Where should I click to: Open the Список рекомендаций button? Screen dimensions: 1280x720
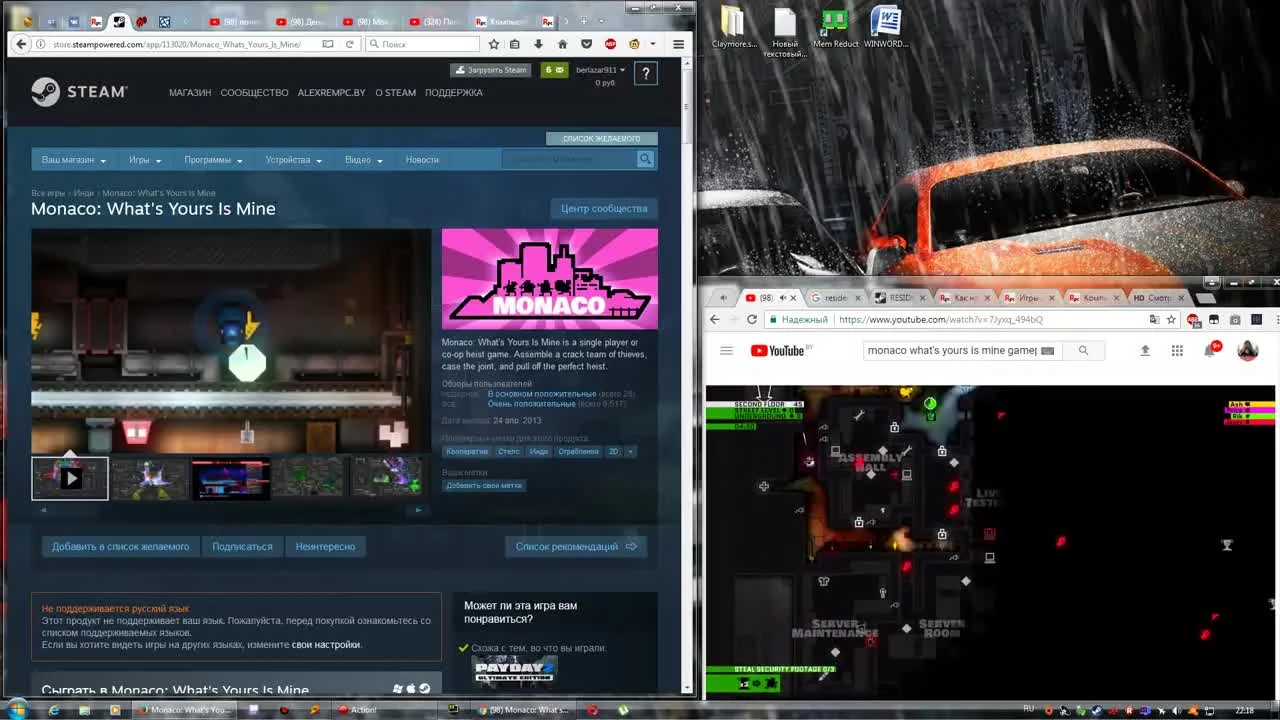click(x=576, y=547)
